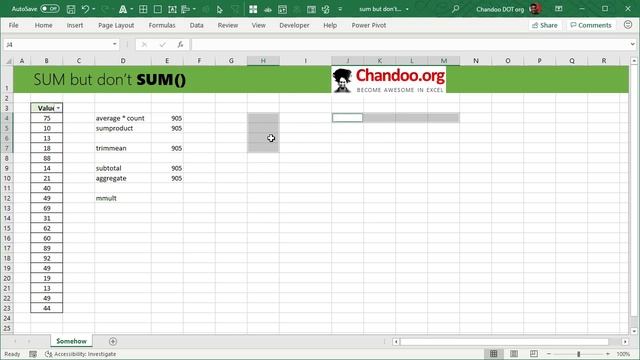This screenshot has width=640, height=360.
Task: Click the zoom slider handle
Action: pos(578,354)
